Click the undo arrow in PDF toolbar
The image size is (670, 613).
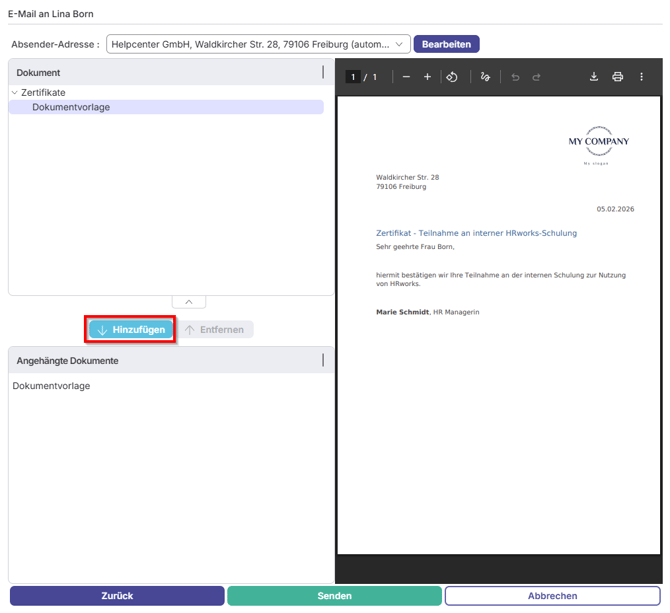516,77
